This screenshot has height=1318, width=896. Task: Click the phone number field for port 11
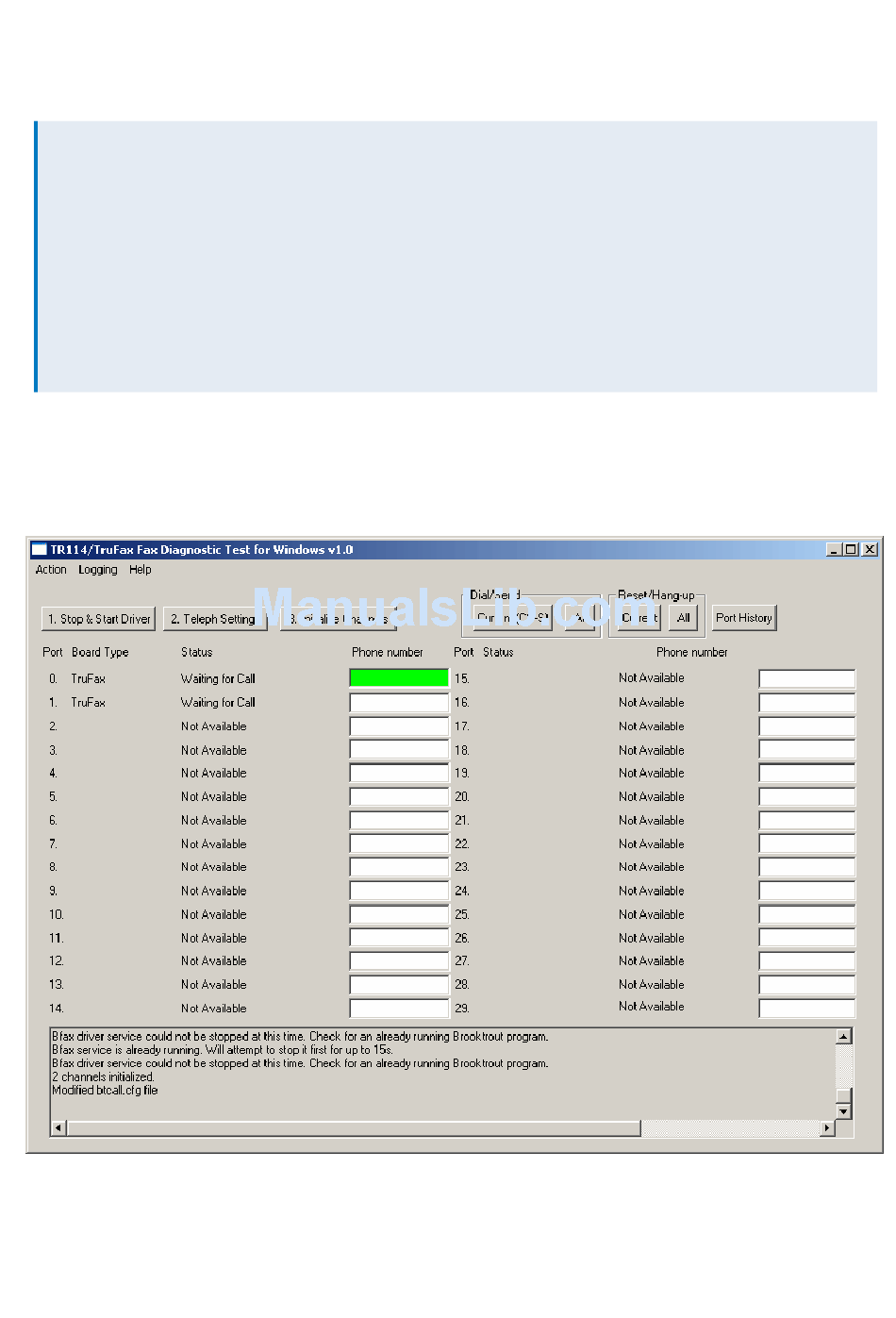(399, 938)
